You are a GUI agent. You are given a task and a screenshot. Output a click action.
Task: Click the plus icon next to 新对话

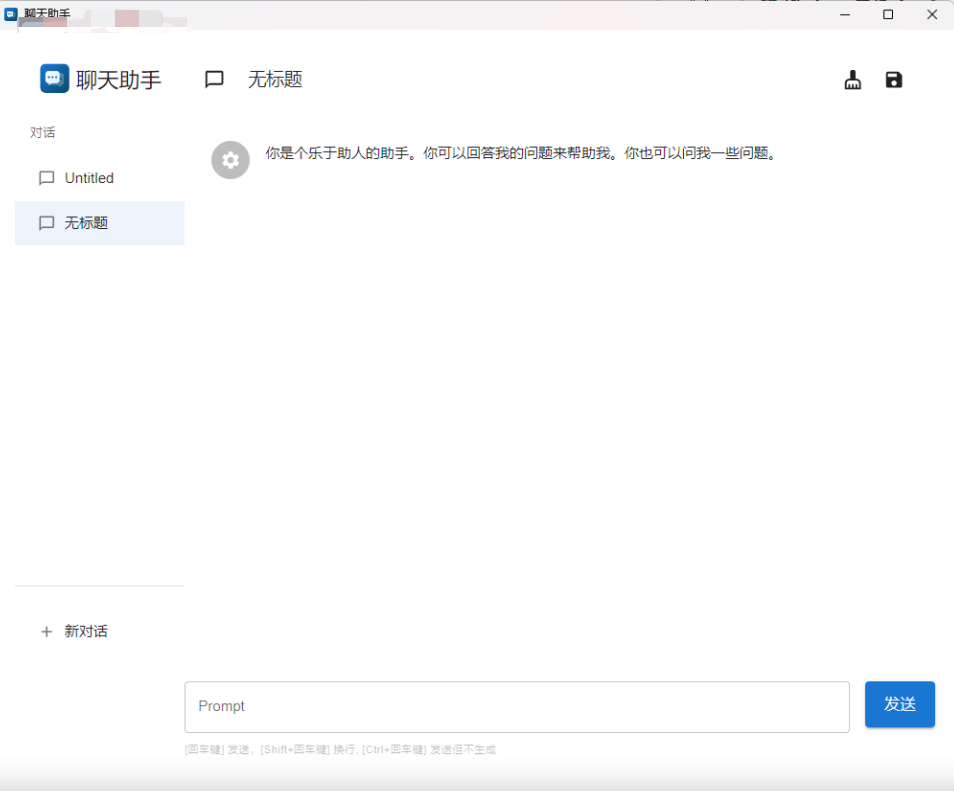tap(46, 631)
